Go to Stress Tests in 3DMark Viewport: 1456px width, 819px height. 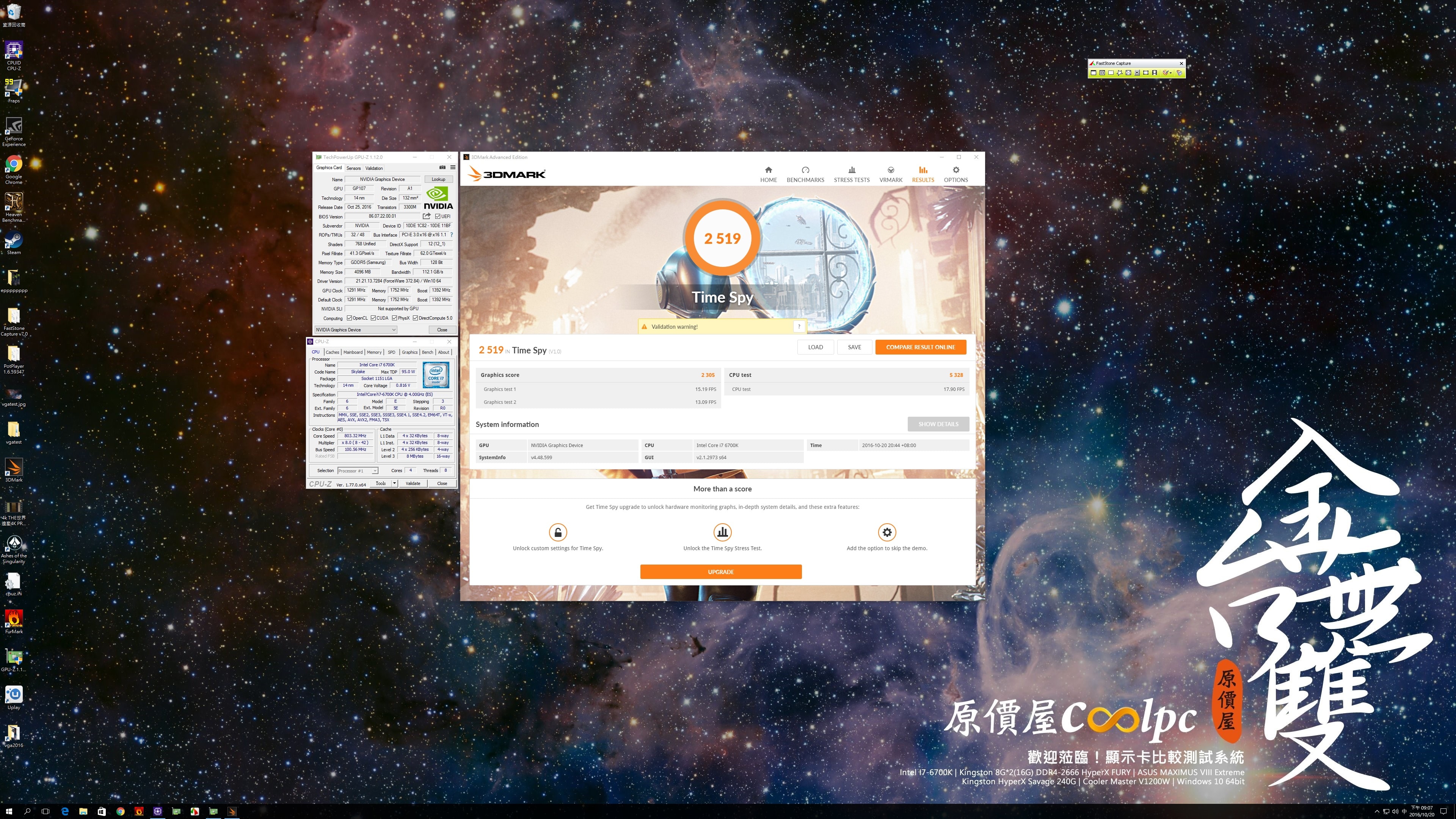[852, 174]
